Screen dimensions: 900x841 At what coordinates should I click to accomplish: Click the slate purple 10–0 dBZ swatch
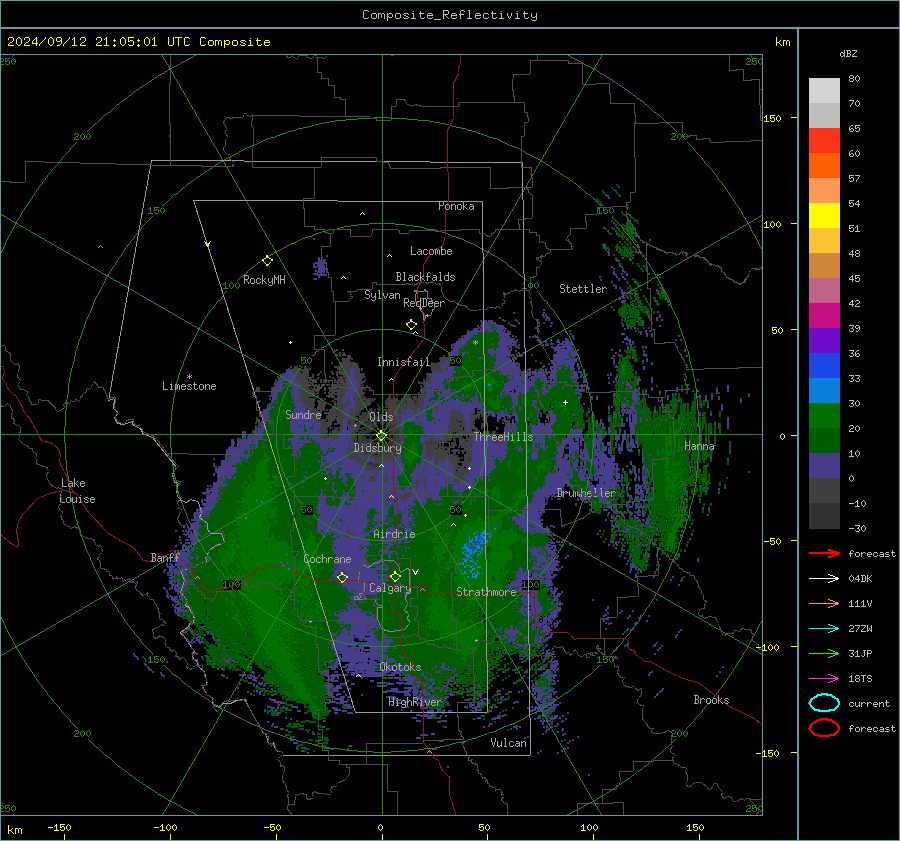point(824,466)
